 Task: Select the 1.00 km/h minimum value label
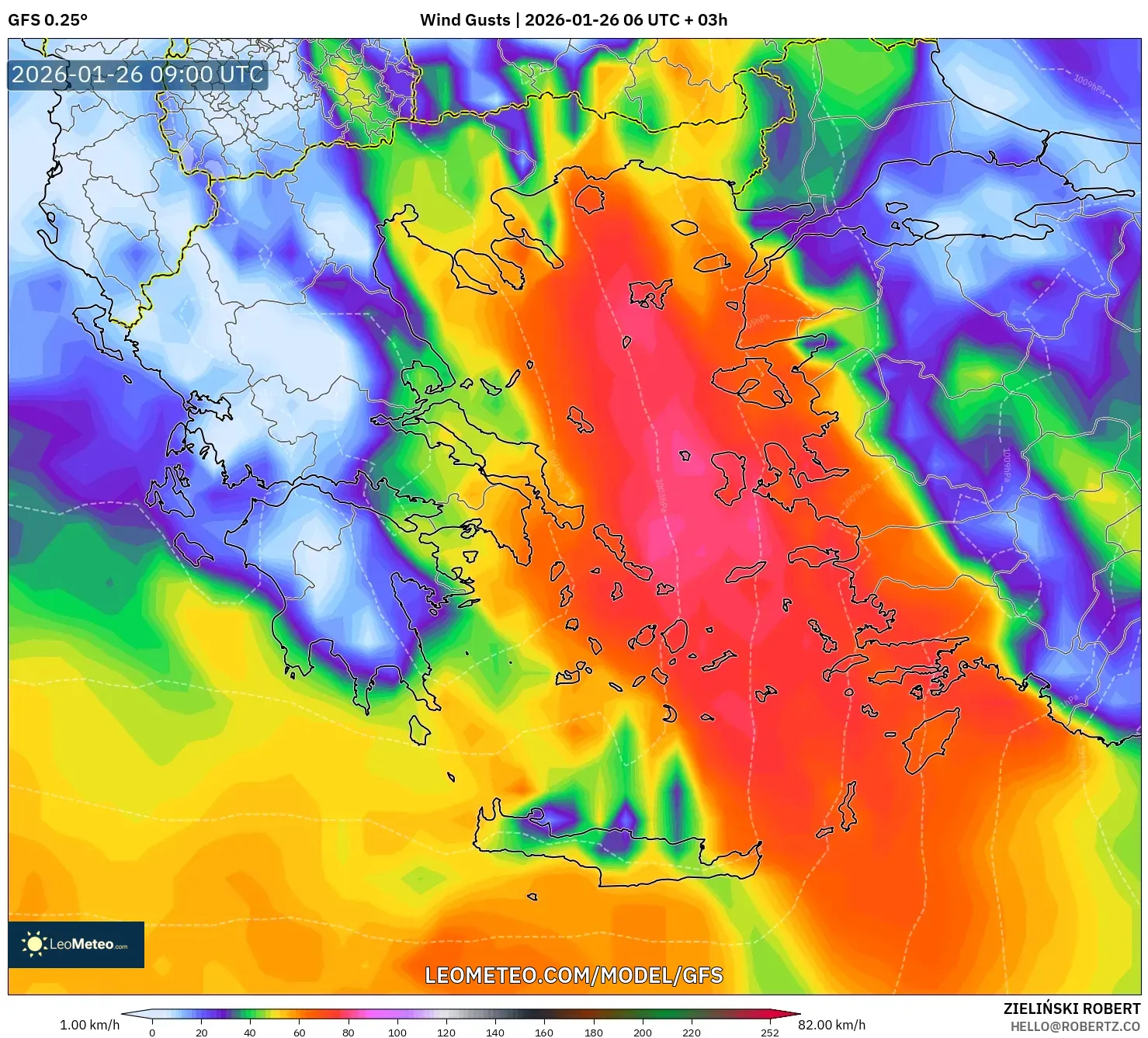pos(91,1023)
